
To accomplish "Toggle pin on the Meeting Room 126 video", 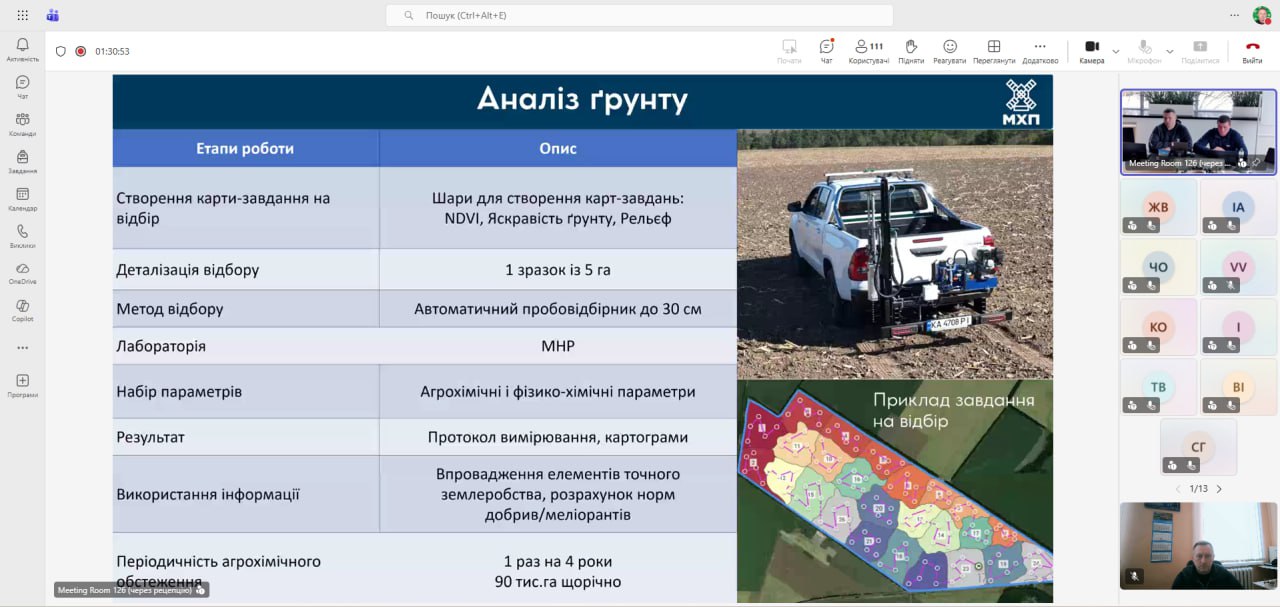I will point(1256,163).
